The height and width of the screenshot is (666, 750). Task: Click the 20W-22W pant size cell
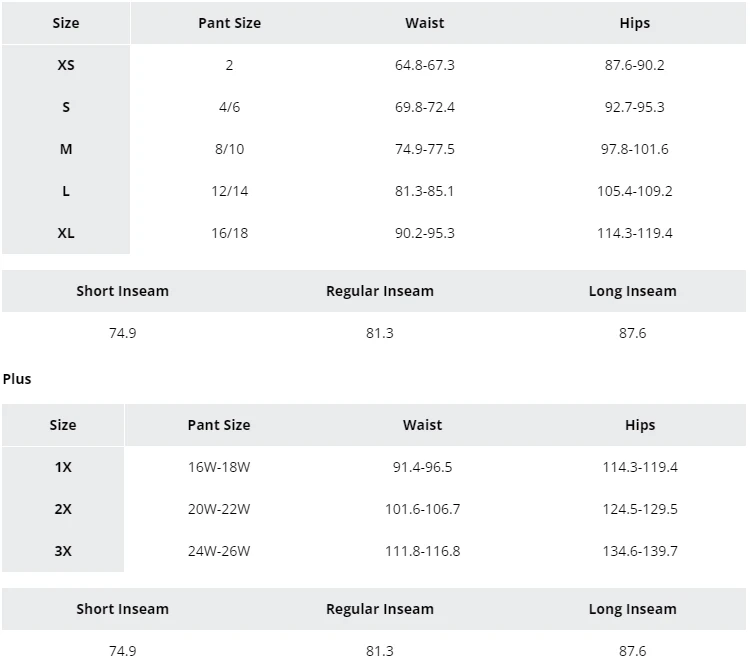tap(219, 509)
